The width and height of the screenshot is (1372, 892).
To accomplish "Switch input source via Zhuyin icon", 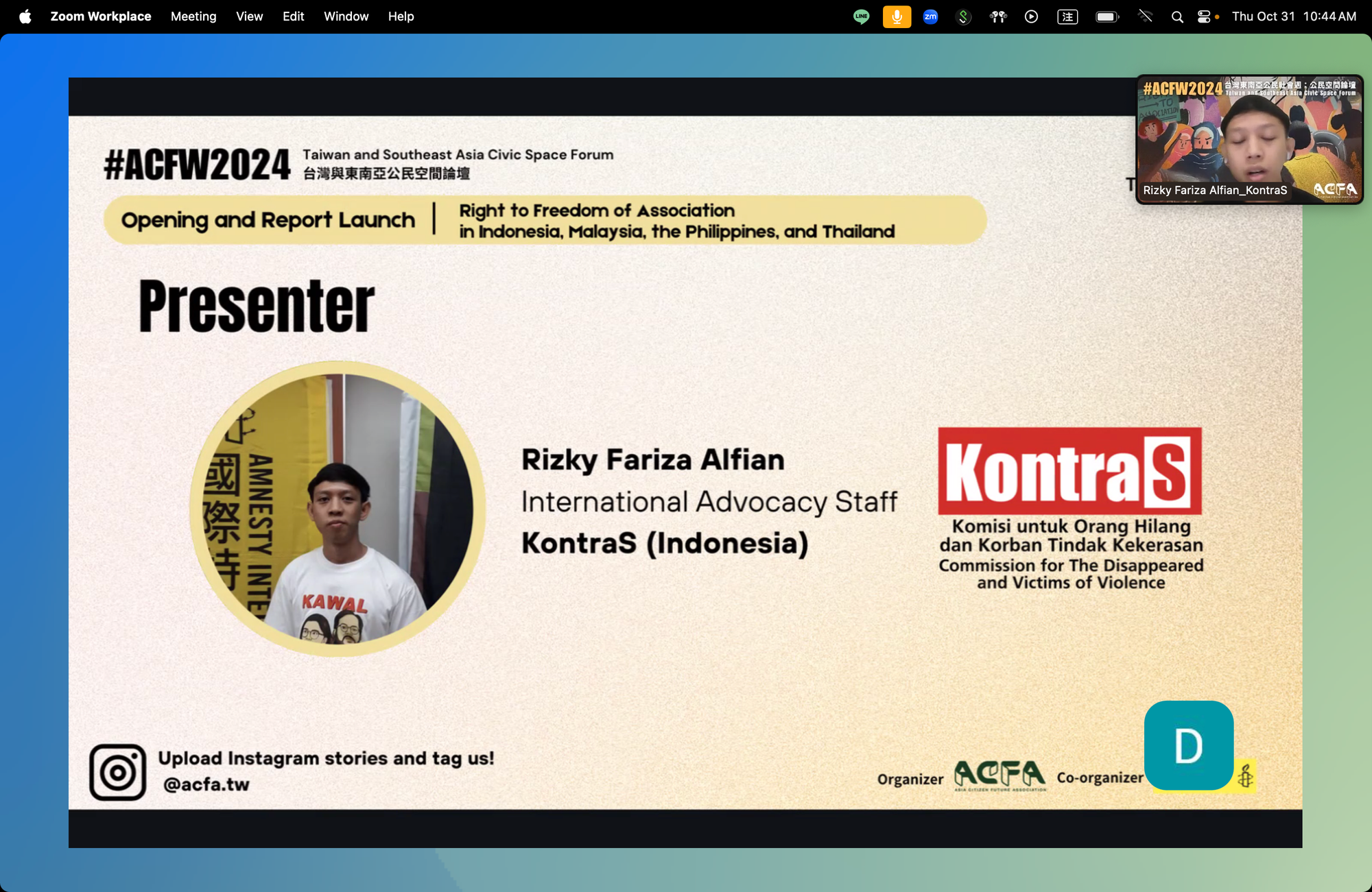I will pyautogui.click(x=1067, y=16).
